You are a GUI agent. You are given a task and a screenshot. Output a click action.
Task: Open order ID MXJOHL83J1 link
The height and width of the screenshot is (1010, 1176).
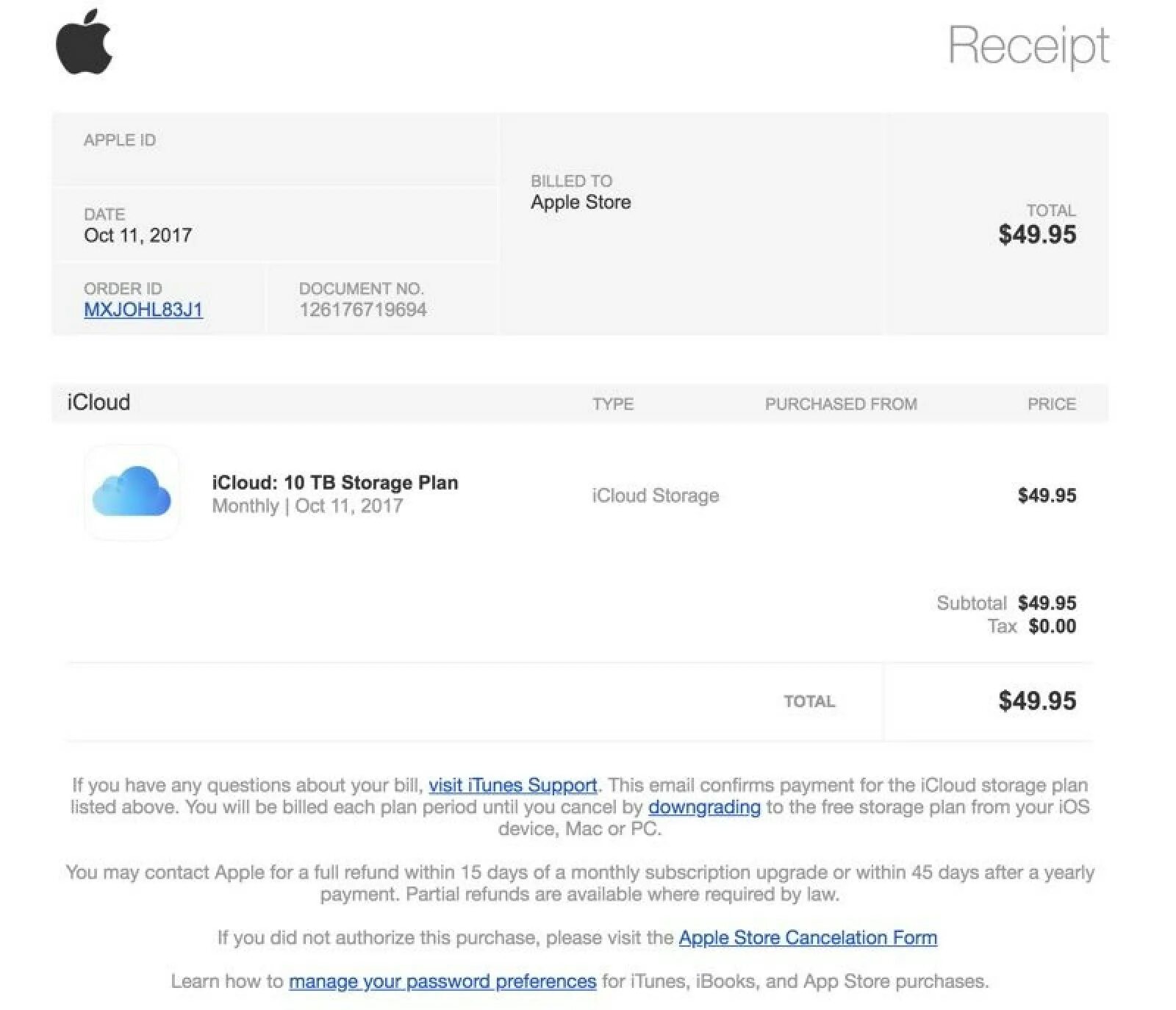point(143,309)
